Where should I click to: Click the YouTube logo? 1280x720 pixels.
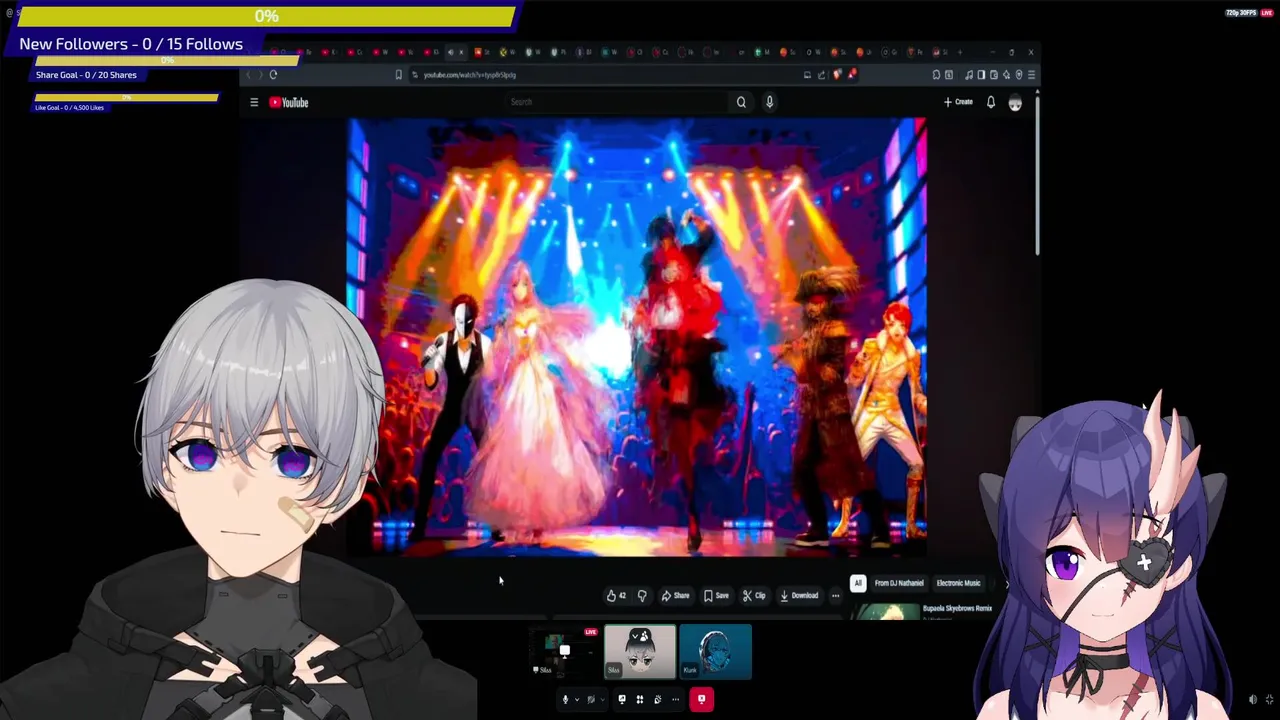[289, 102]
